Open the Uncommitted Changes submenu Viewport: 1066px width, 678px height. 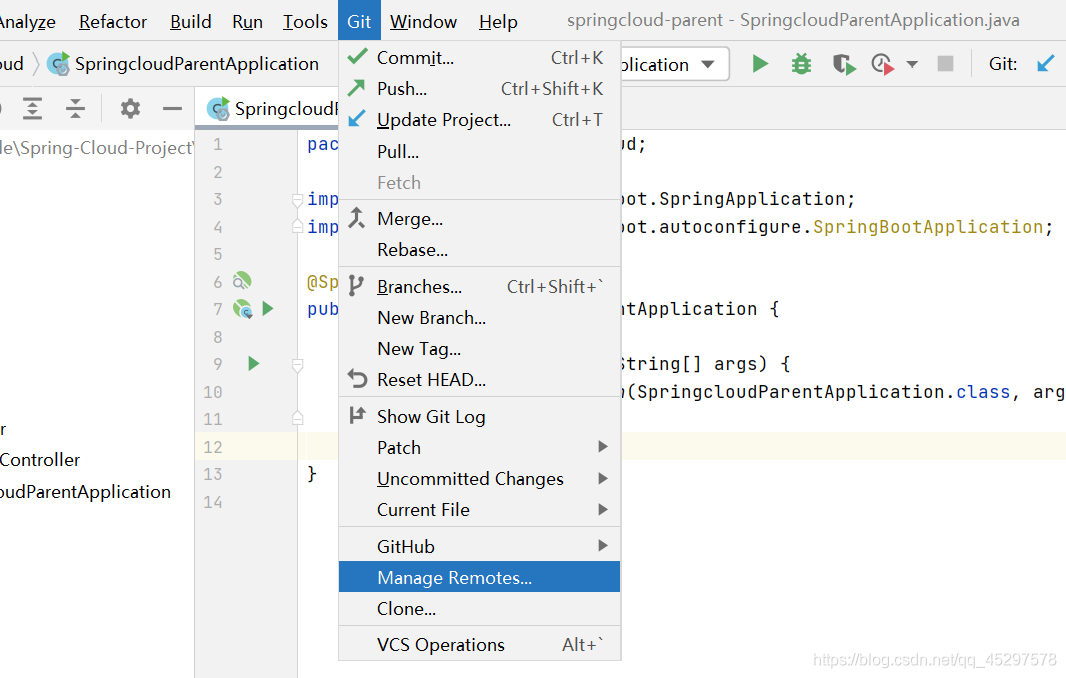(479, 479)
